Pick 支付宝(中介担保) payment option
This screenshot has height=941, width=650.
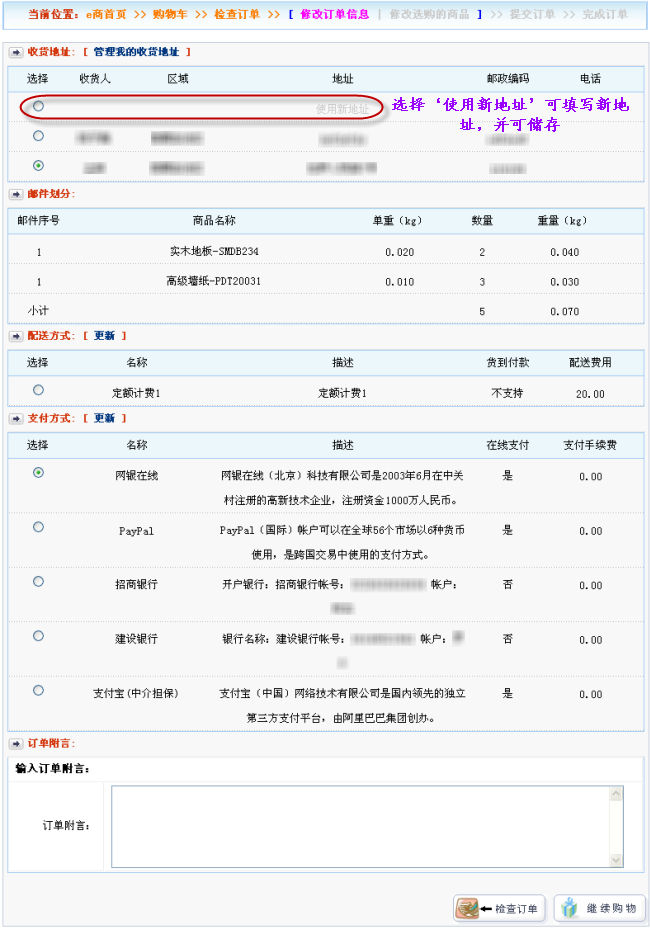coord(38,690)
